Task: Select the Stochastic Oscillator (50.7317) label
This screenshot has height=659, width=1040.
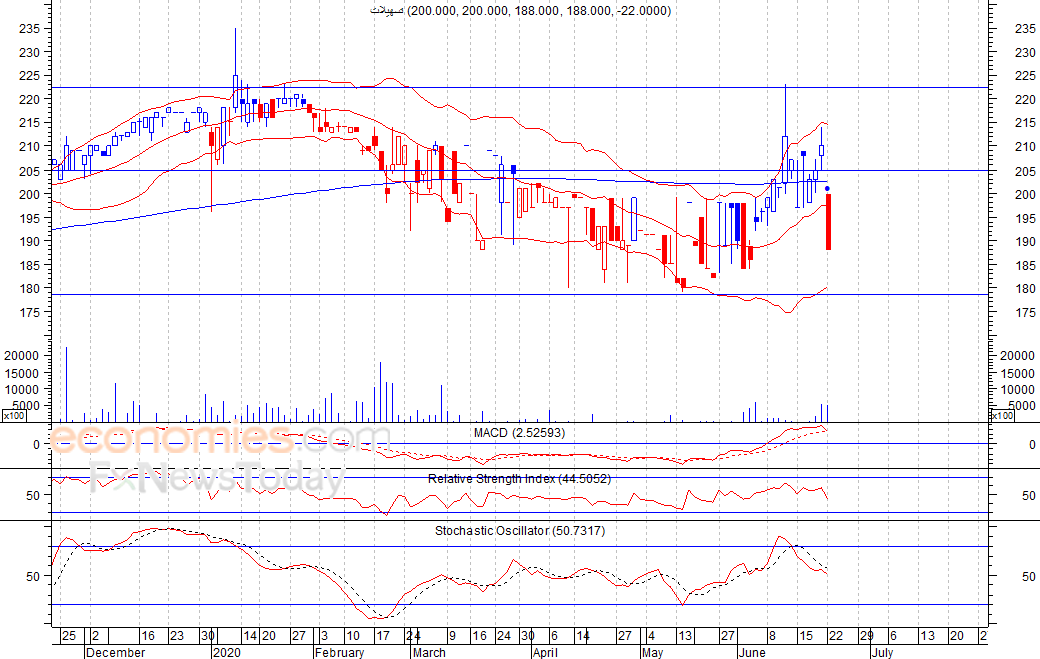Action: click(x=519, y=531)
